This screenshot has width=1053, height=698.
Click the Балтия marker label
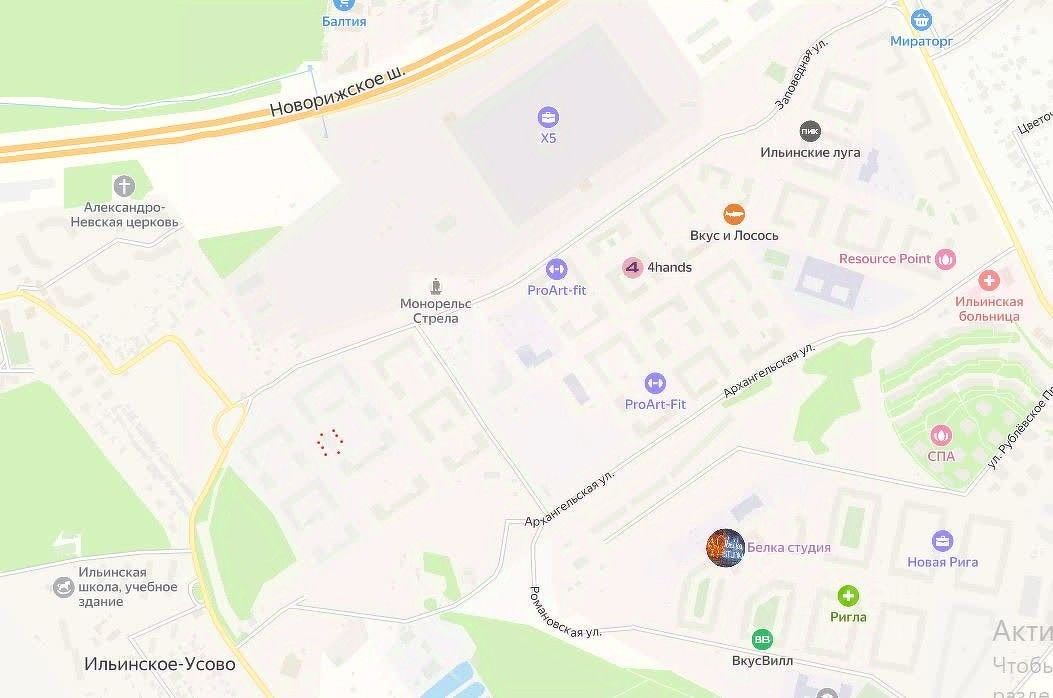(344, 21)
